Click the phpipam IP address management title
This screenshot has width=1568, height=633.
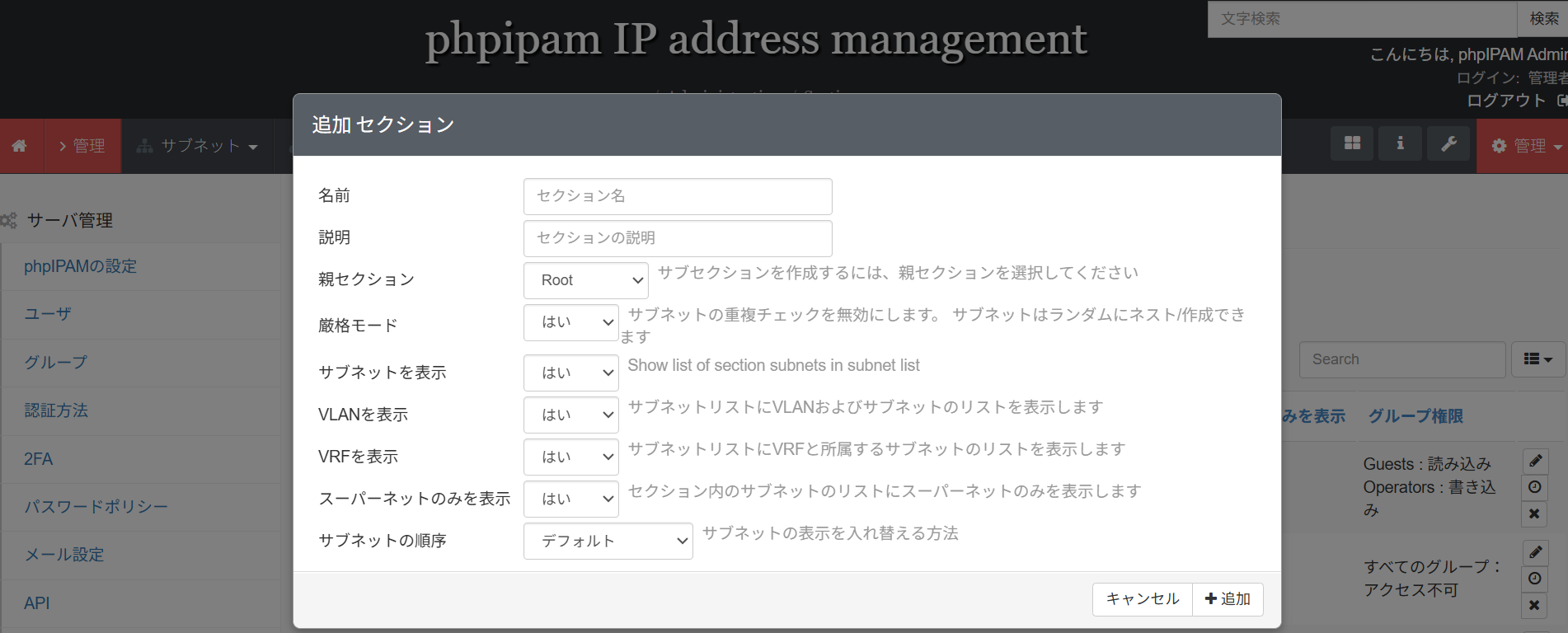click(x=756, y=39)
